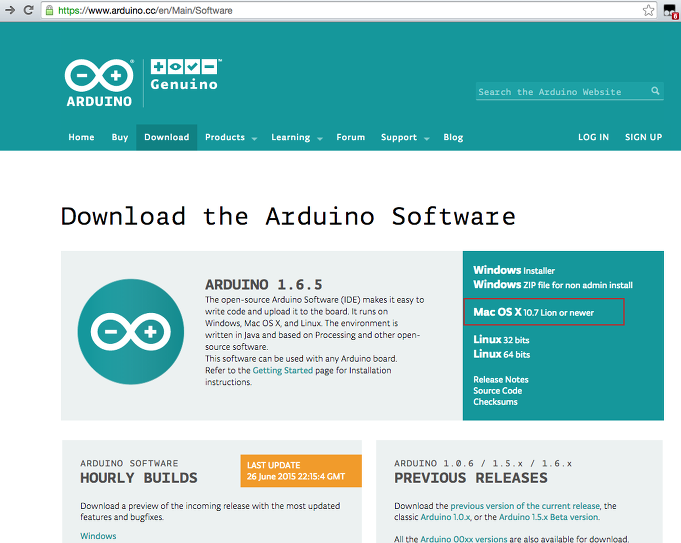Click Windows link under Hourly Builds

(x=98, y=536)
